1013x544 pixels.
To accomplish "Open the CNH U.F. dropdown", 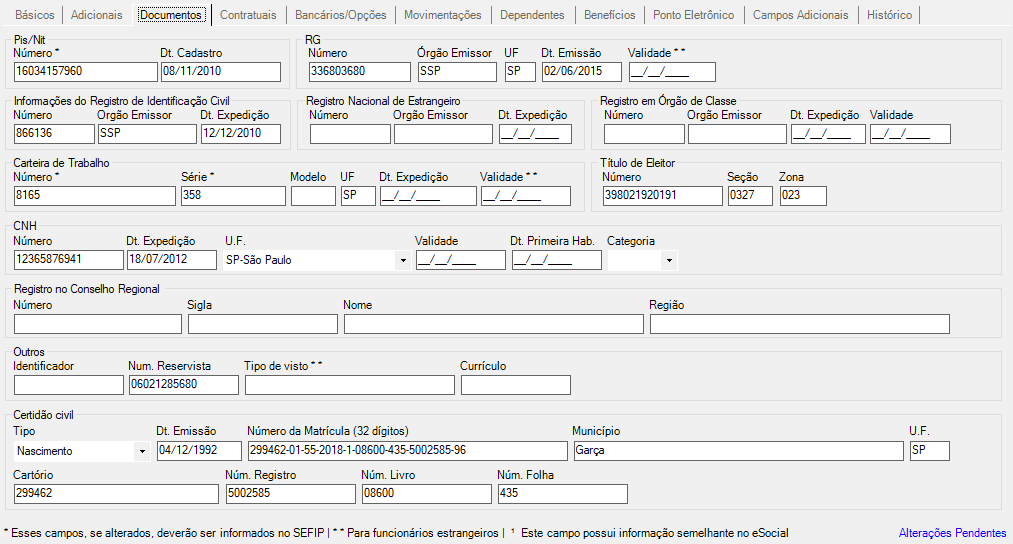I will pyautogui.click(x=317, y=260).
